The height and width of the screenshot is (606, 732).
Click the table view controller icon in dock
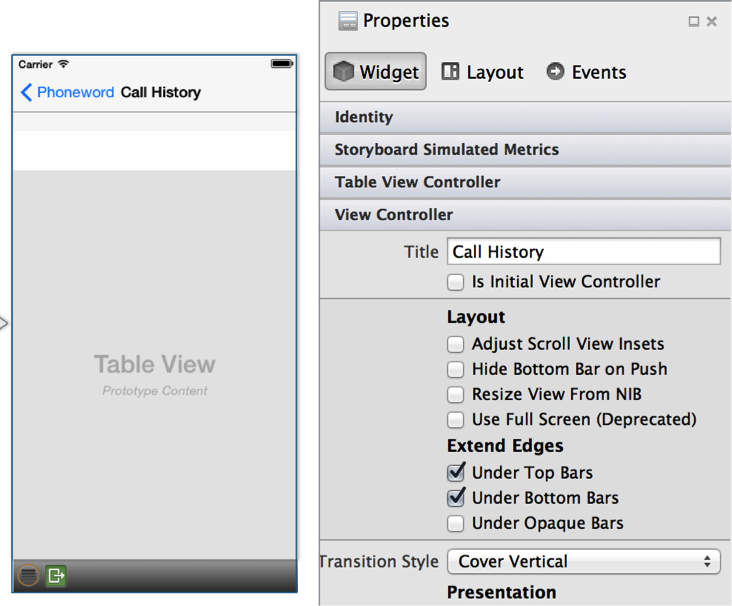coord(29,575)
